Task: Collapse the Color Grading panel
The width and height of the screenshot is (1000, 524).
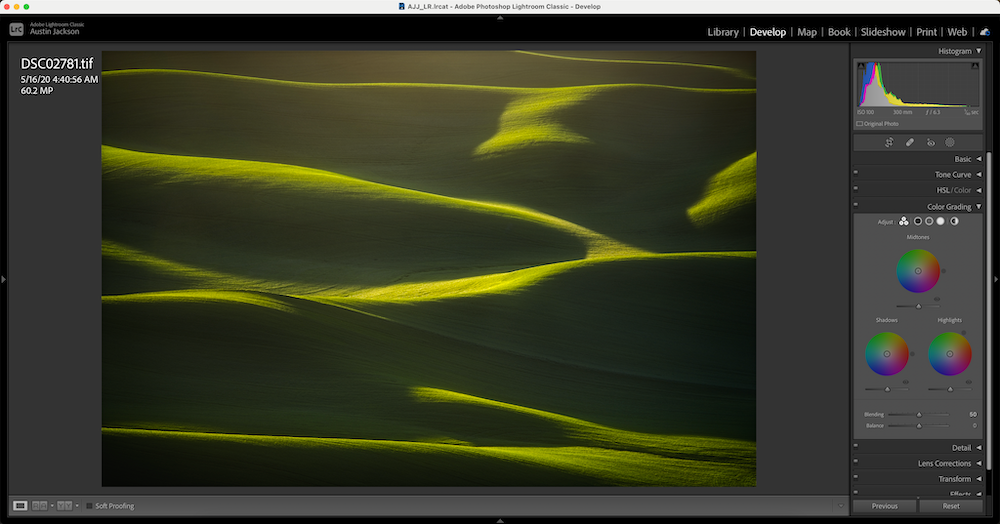Action: point(979,207)
